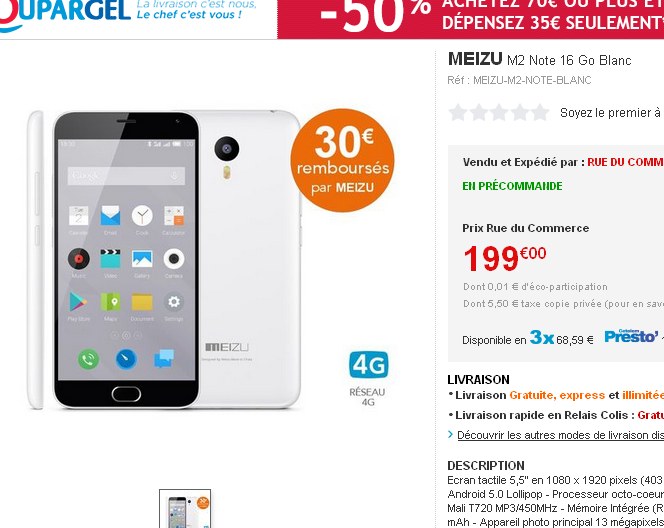
Task: Click the EN PRÉCOMMANDE status label
Action: 512,186
